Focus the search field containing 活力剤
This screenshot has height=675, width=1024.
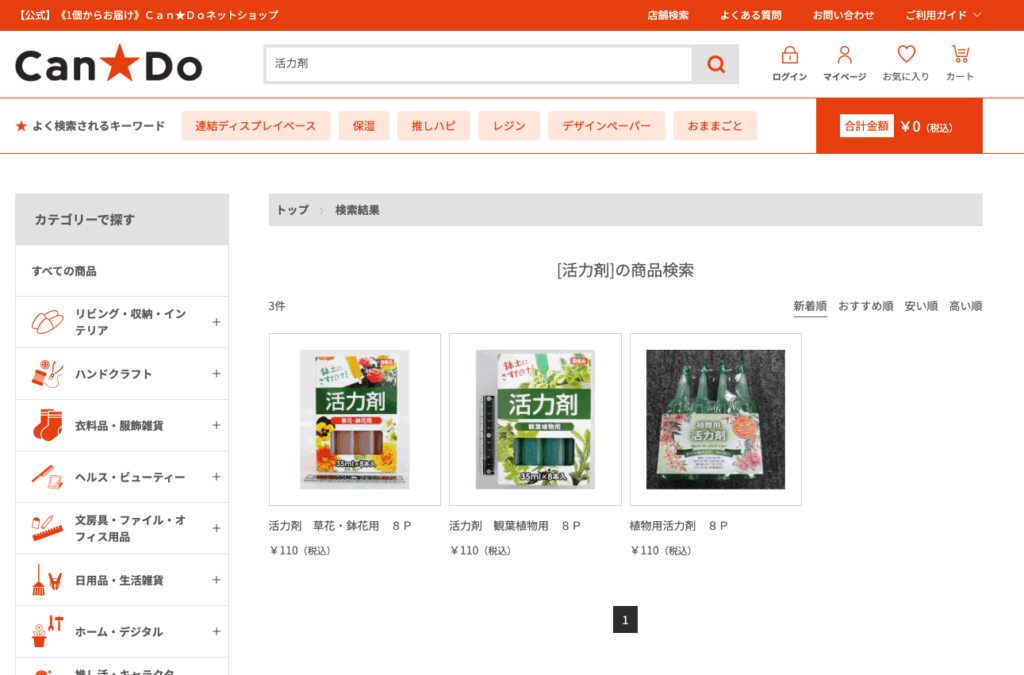click(479, 64)
